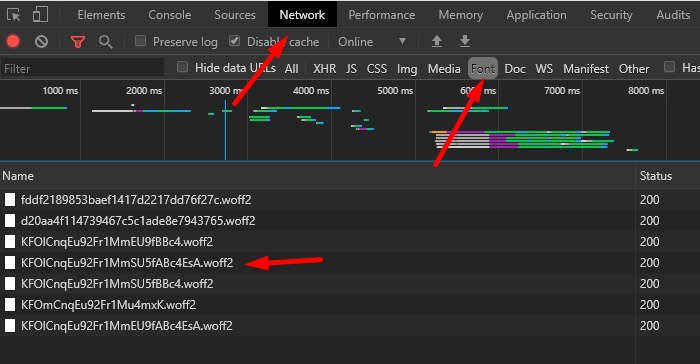Sort by the Status column header

[667, 176]
